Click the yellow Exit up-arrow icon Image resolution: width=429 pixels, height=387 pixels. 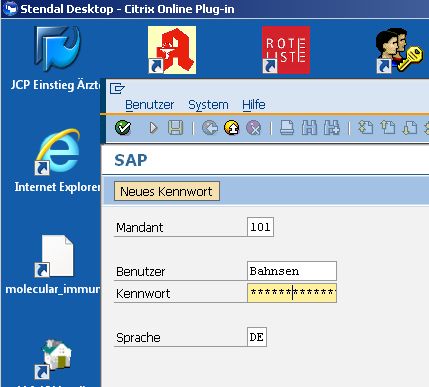(x=232, y=128)
